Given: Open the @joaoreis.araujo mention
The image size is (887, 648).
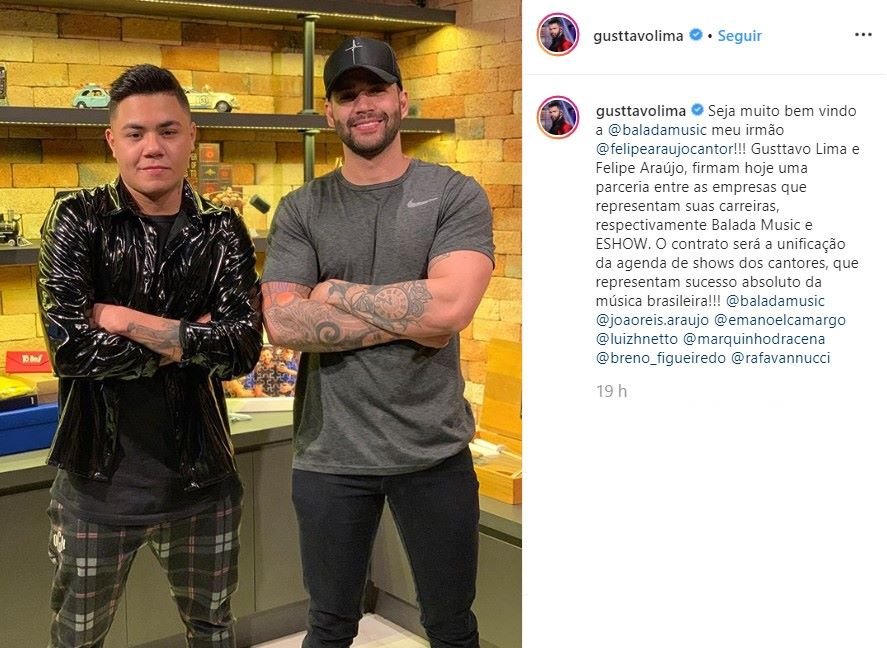Looking at the screenshot, I should (x=652, y=320).
